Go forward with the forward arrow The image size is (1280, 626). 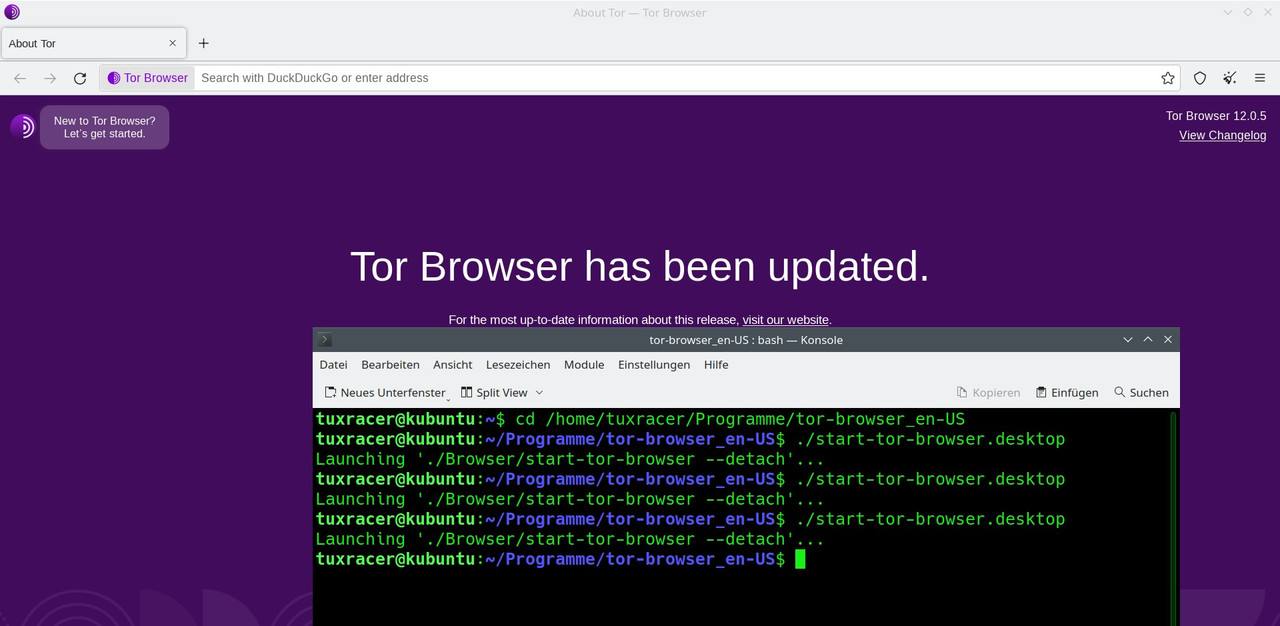click(x=50, y=78)
